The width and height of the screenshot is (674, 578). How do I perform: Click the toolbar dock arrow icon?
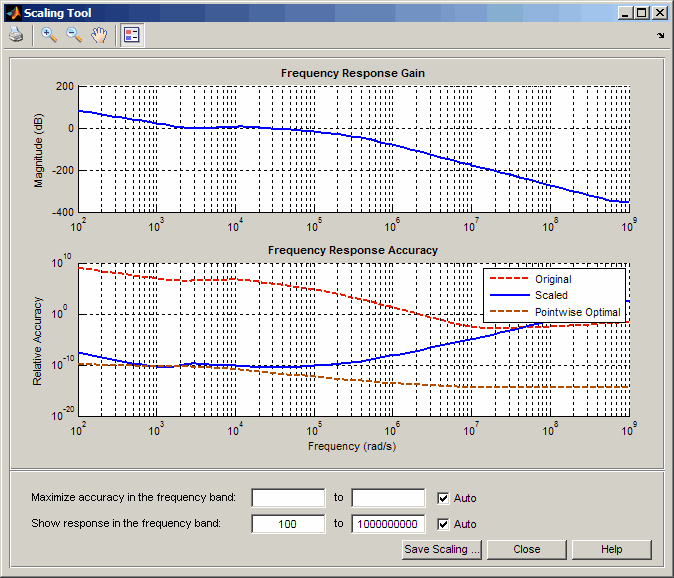click(660, 36)
